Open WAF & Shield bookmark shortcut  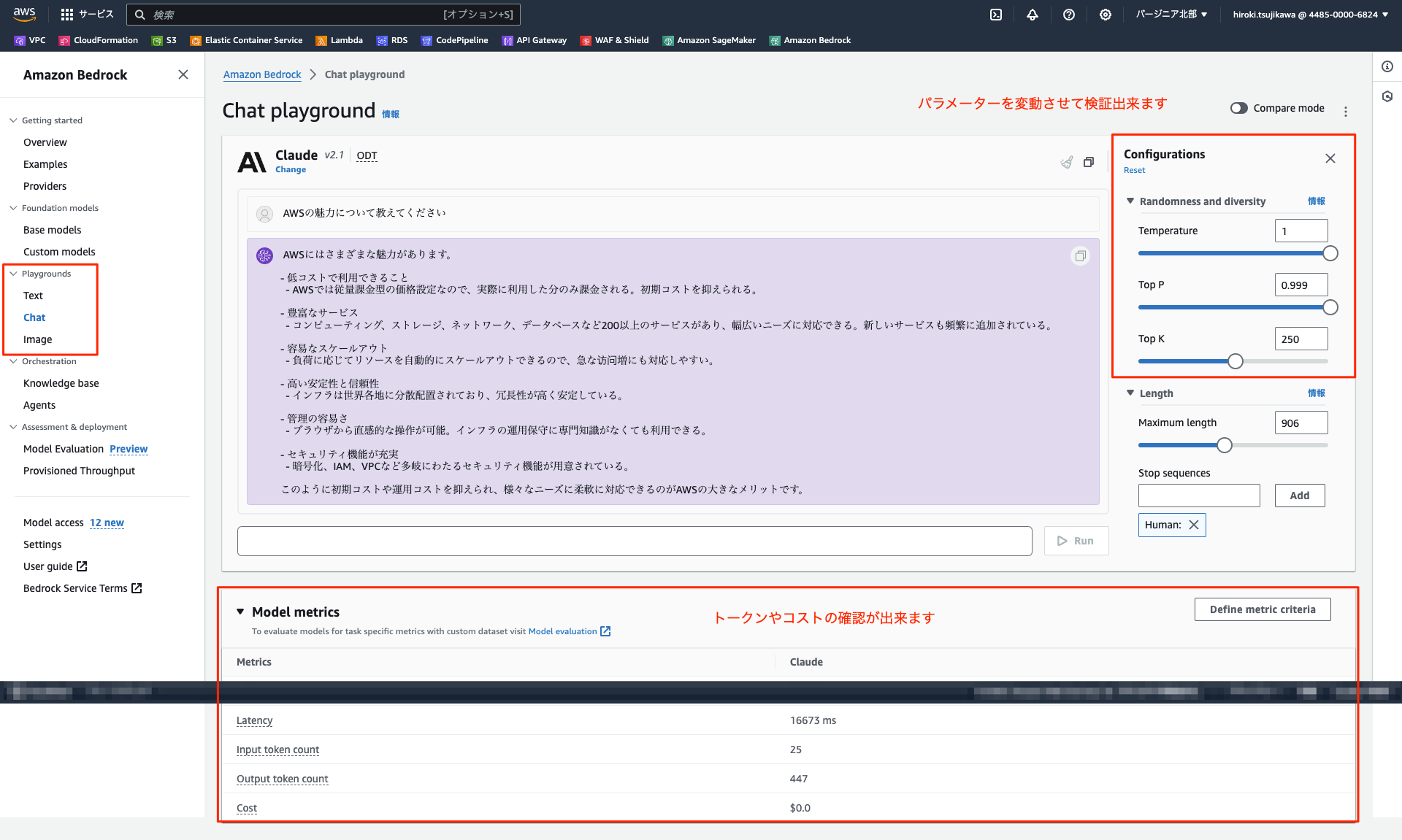615,40
